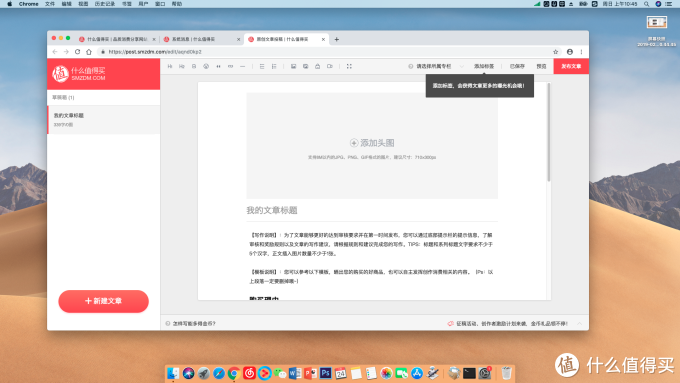
Task: Enter fullscreen editing mode
Action: 349,66
